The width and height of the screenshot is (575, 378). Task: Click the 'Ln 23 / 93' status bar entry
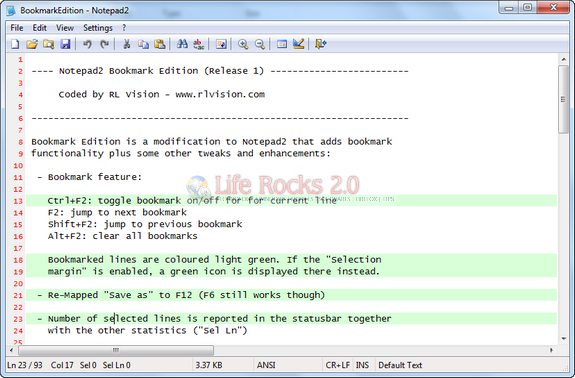click(25, 365)
